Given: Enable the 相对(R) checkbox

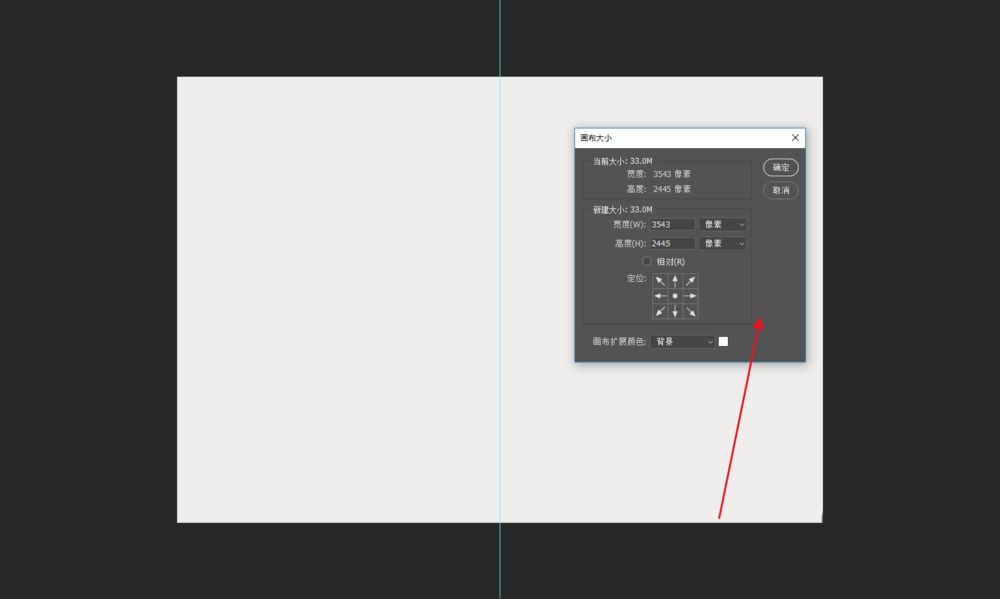Looking at the screenshot, I should tap(647, 262).
